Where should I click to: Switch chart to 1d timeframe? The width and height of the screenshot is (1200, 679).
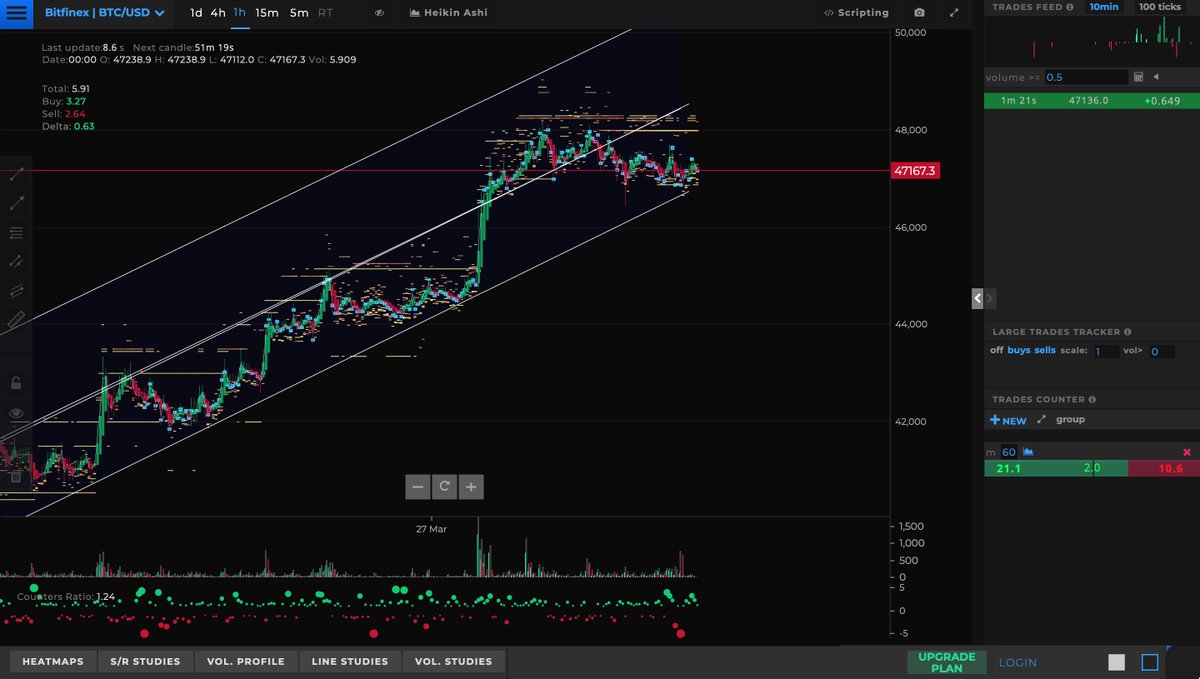coord(196,13)
